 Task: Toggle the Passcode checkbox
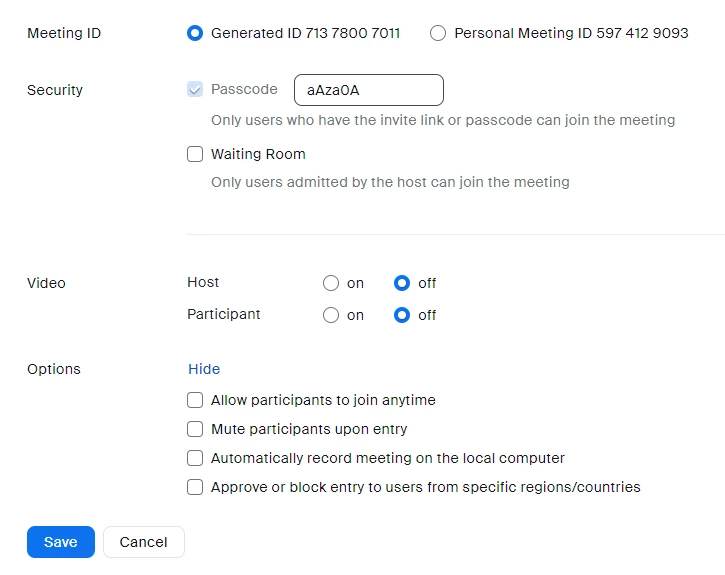point(195,90)
